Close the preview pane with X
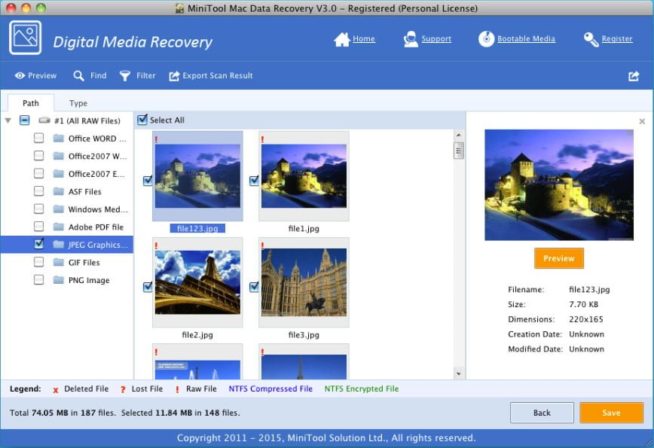The height and width of the screenshot is (448, 654). 642,121
